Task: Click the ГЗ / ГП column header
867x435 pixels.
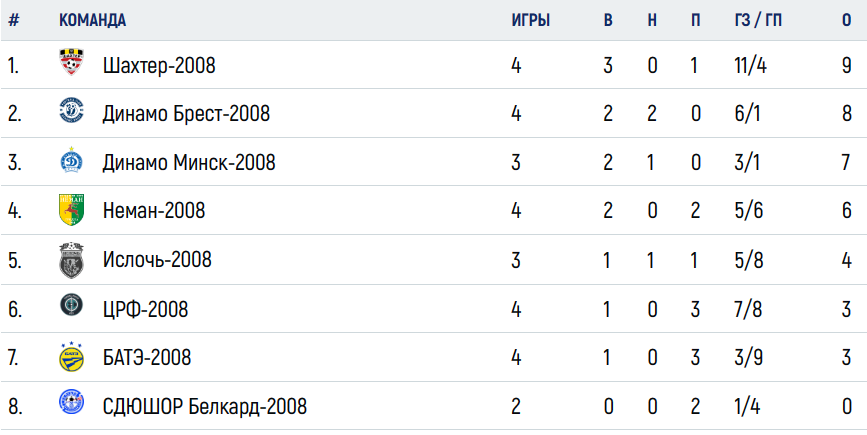Action: pos(758,20)
